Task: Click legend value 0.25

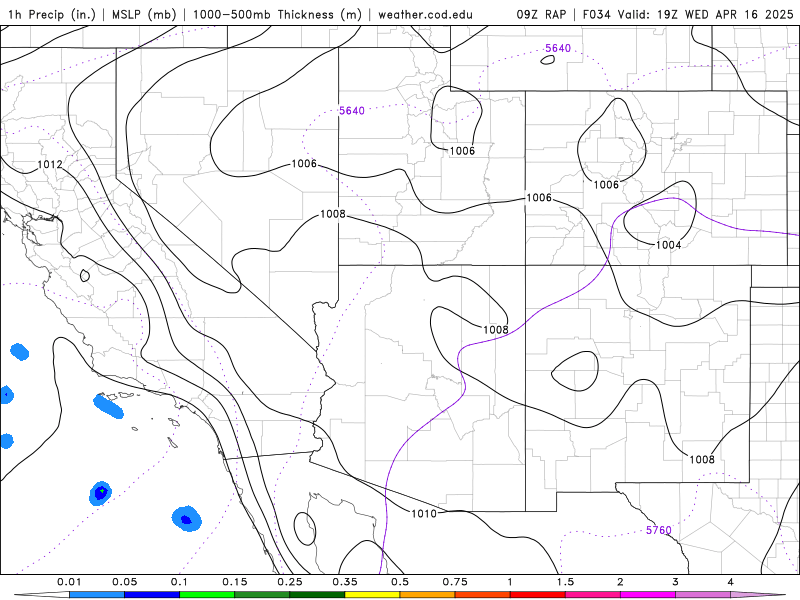Action: click(290, 582)
